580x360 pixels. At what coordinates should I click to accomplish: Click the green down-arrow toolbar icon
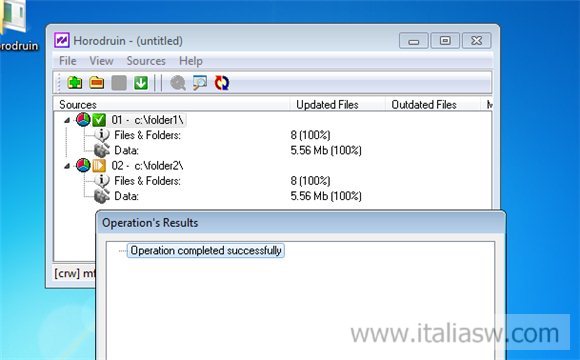(141, 83)
